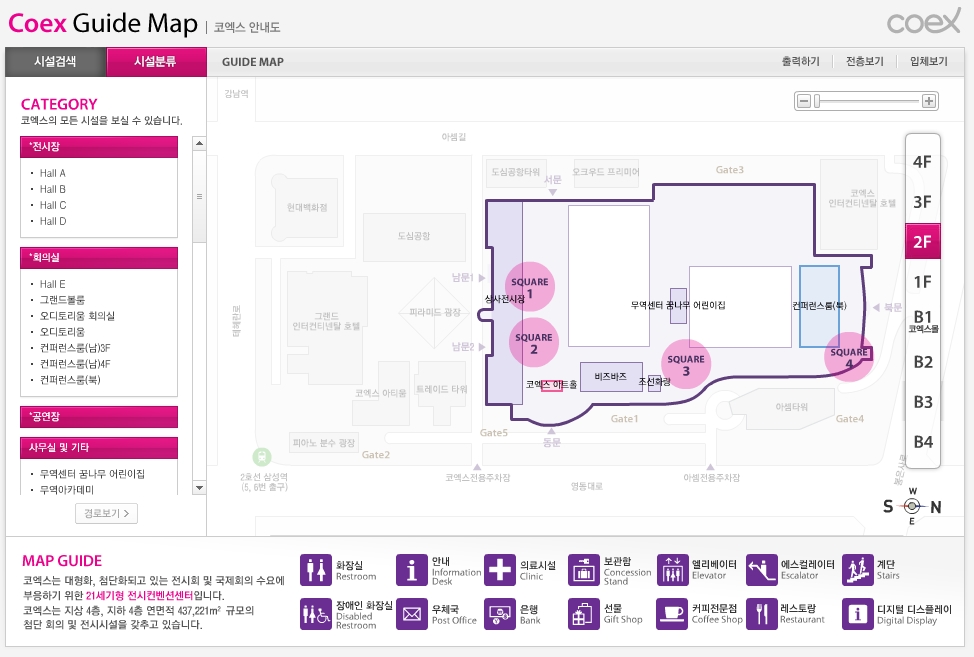
Task: Select Hall A in the list
Action: (x=53, y=173)
